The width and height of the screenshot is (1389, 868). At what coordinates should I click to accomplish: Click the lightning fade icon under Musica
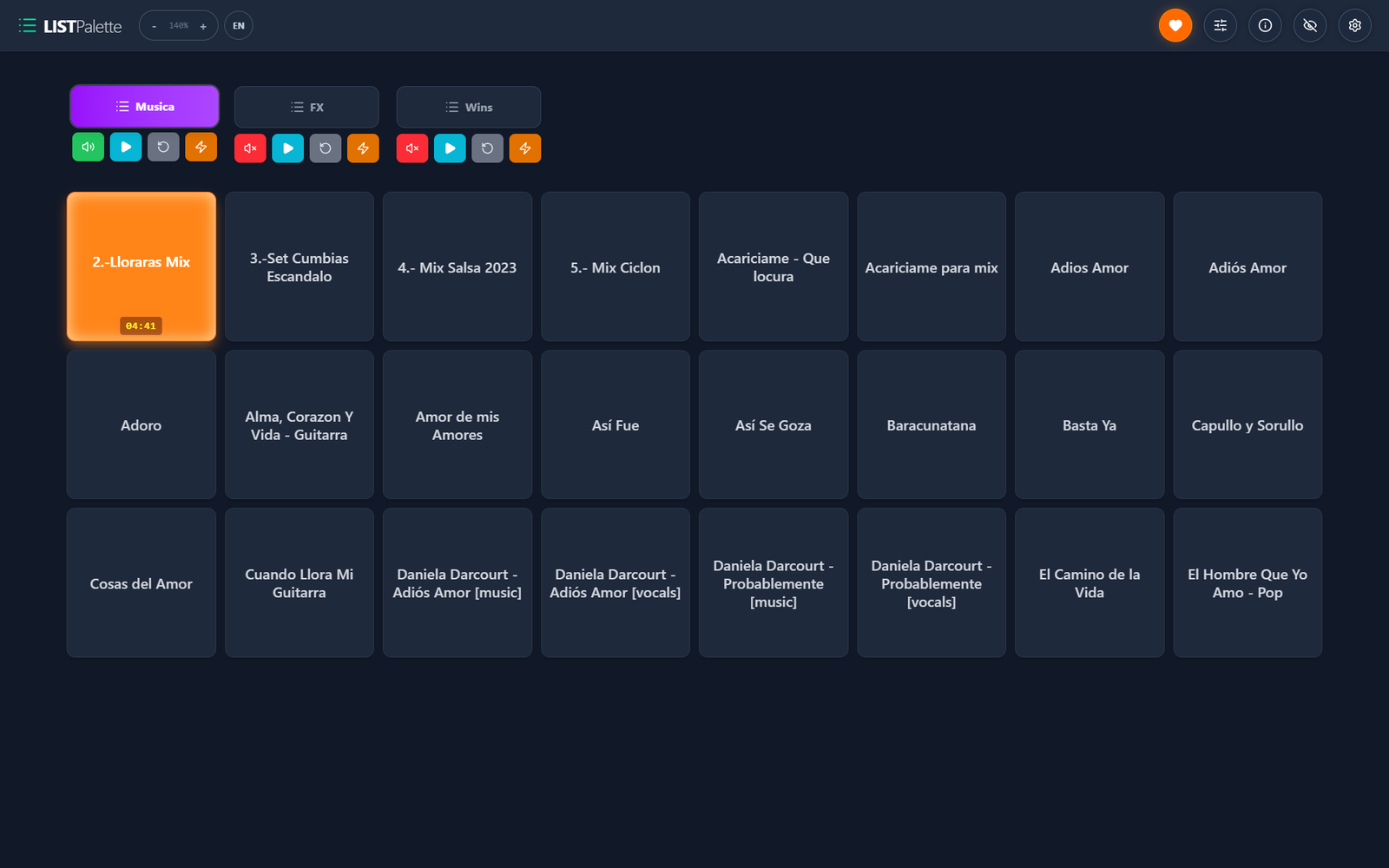point(201,147)
